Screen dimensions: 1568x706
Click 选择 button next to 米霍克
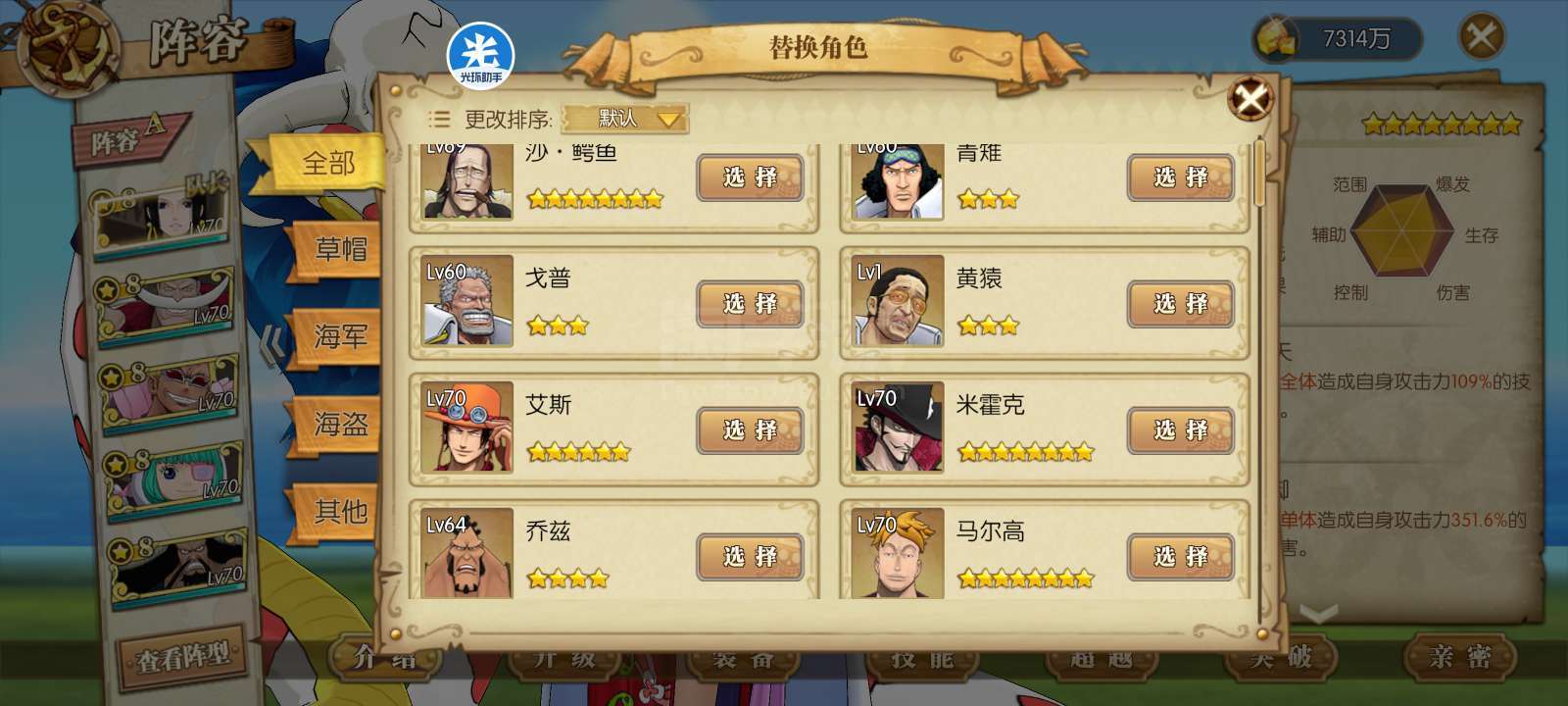(x=1180, y=430)
